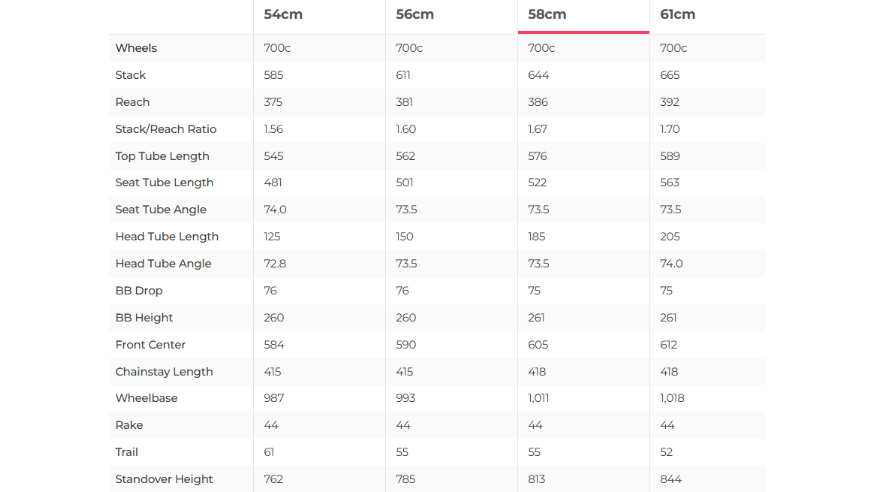Click the Chainstay Length row label

164,372
